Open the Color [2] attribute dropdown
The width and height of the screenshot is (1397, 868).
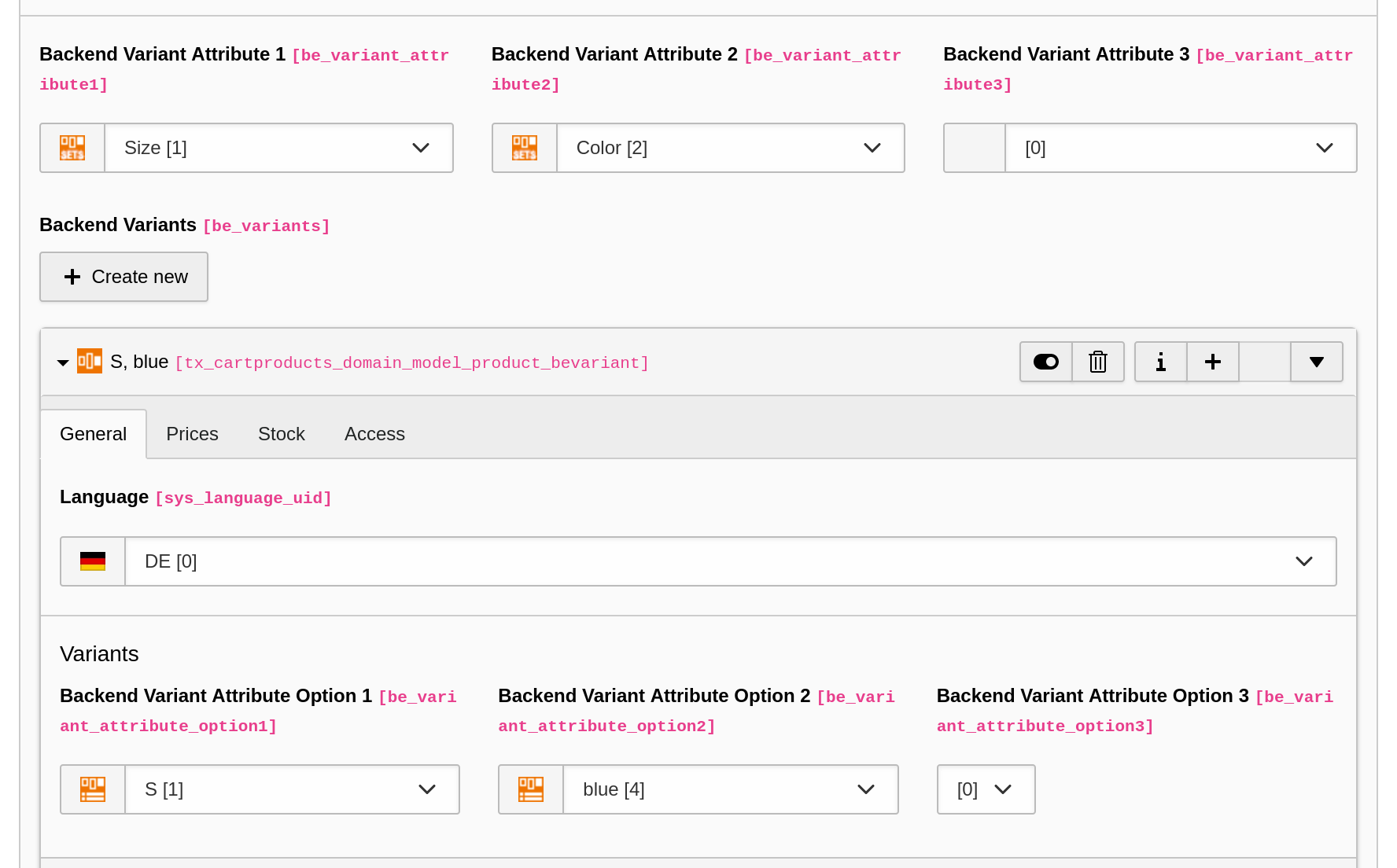[731, 148]
